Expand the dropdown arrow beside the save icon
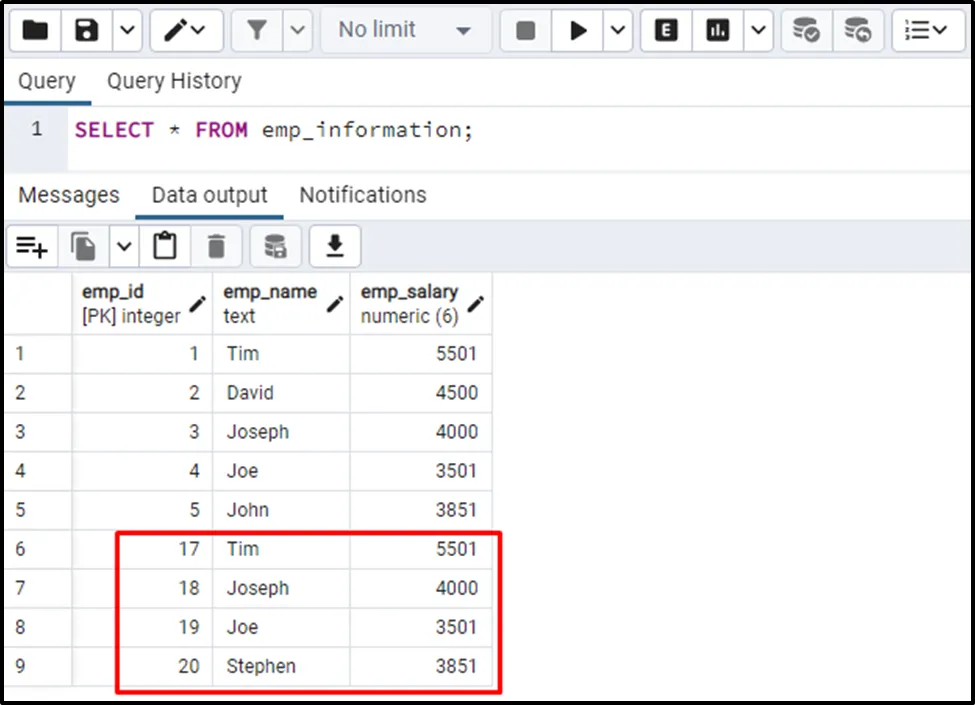 (126, 31)
